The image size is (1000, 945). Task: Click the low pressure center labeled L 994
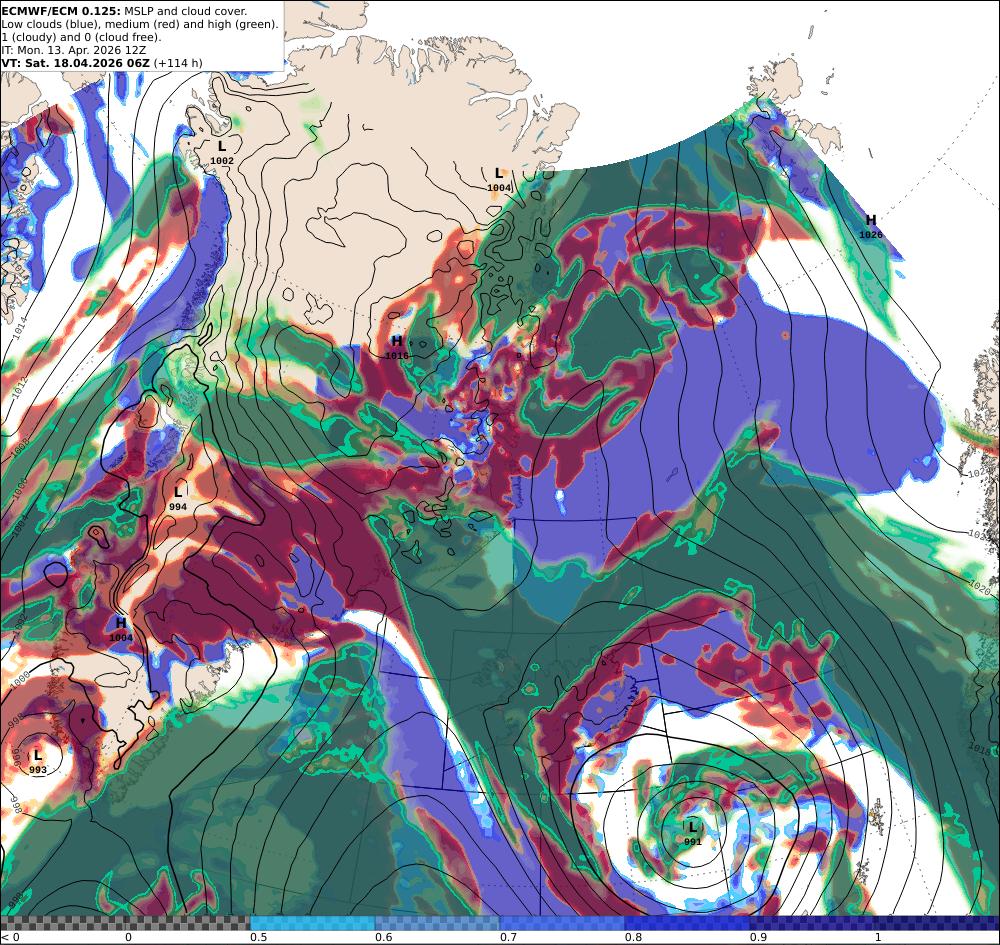[178, 499]
